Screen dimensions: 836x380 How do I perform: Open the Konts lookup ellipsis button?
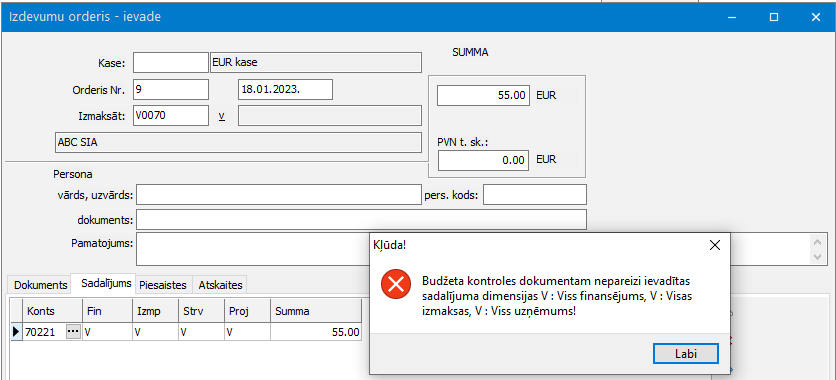tap(73, 332)
